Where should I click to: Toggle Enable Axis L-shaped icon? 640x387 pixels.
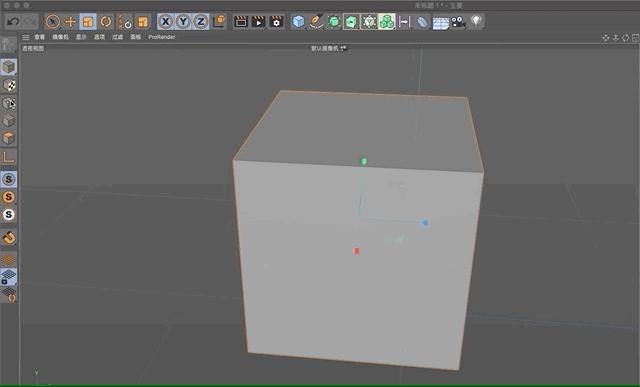(9, 157)
